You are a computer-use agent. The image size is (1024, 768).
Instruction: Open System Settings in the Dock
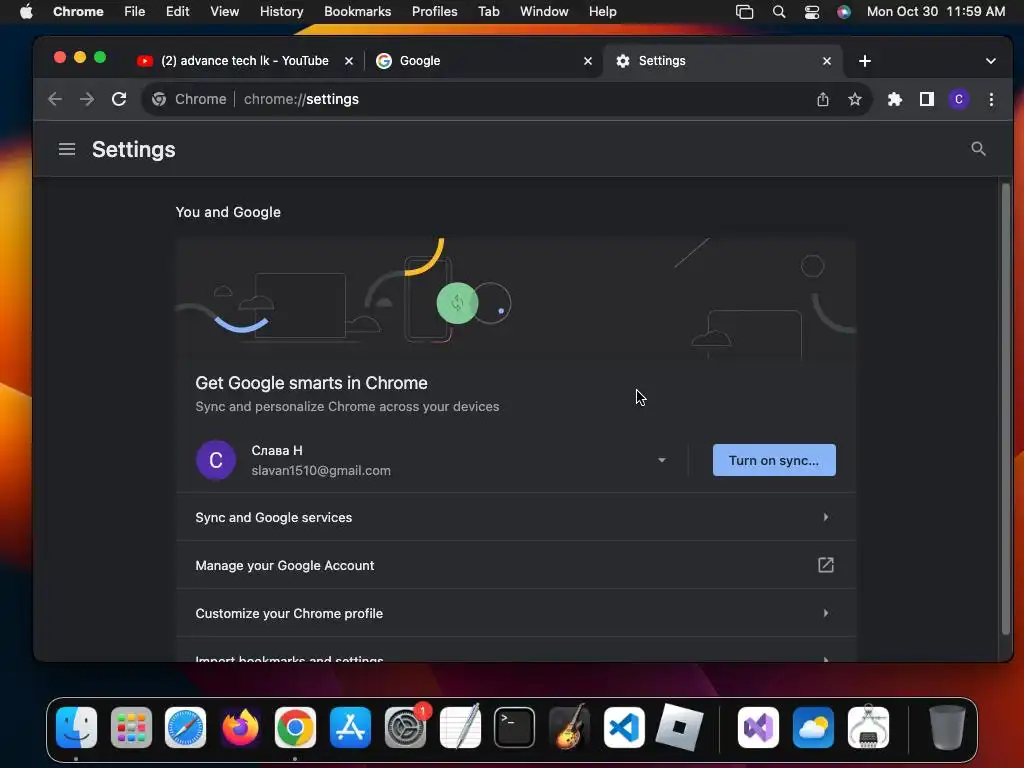tap(405, 727)
